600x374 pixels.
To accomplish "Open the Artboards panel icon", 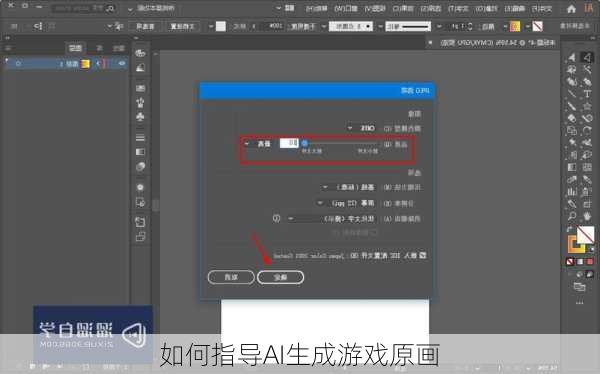I will (140, 237).
